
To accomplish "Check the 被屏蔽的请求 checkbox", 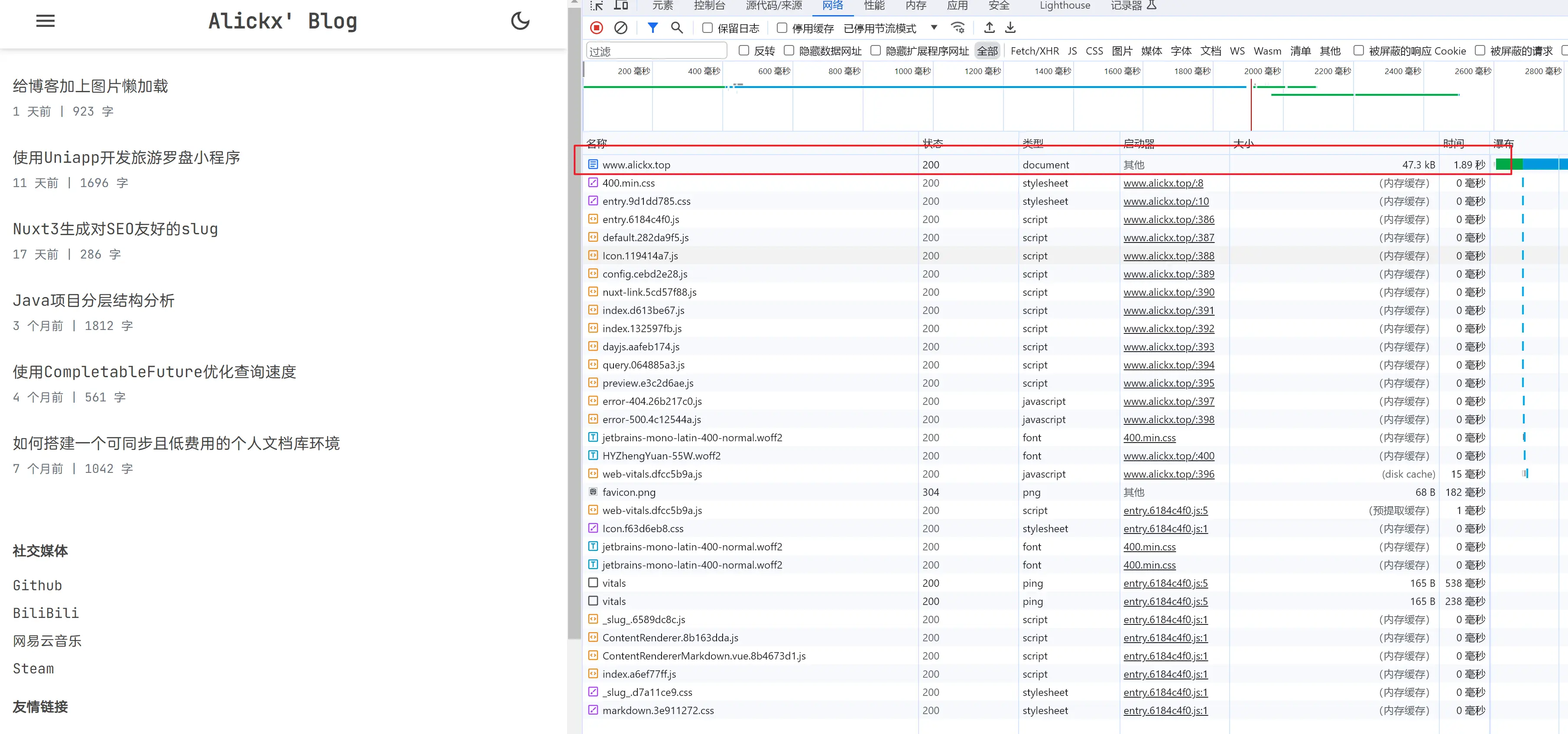I will click(x=1480, y=51).
